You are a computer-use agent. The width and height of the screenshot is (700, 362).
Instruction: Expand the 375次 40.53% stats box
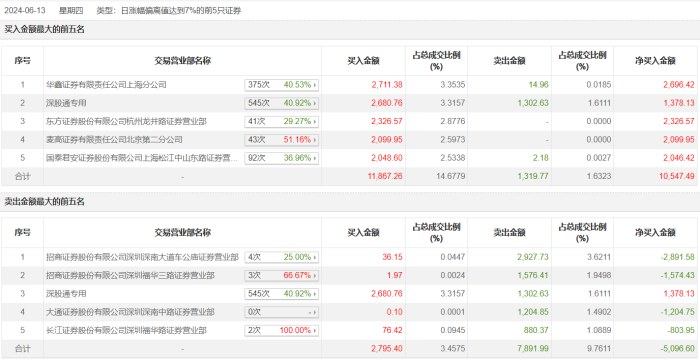pos(282,85)
